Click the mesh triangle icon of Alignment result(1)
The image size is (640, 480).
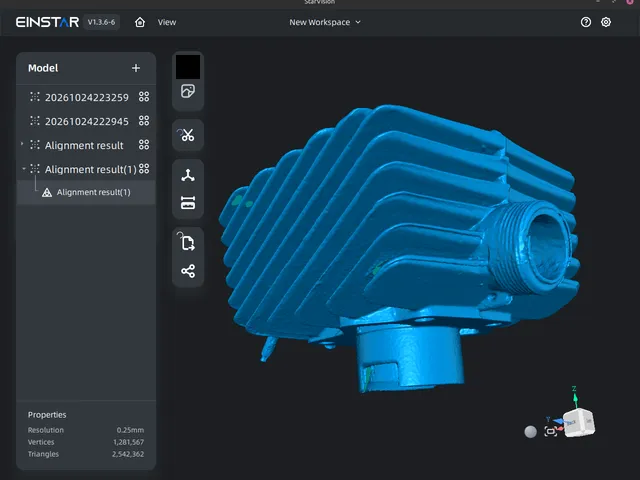point(47,192)
